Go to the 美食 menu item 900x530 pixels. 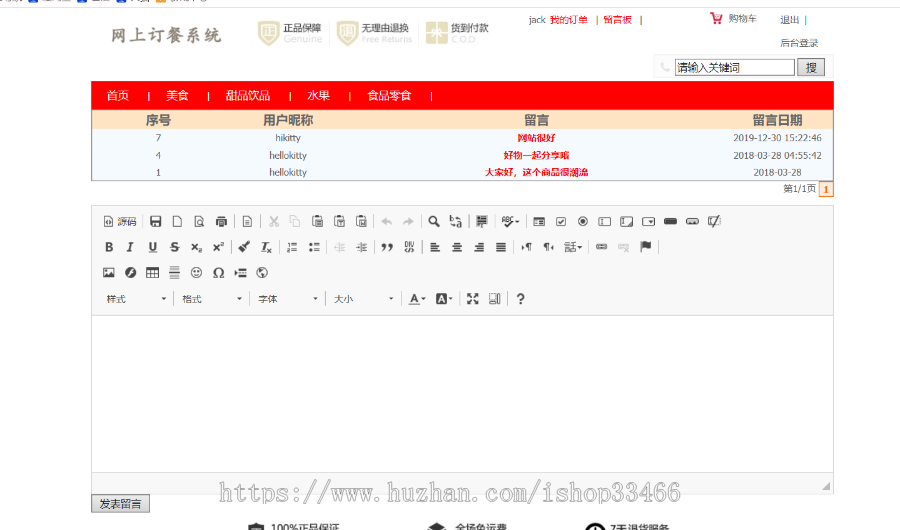pos(177,96)
